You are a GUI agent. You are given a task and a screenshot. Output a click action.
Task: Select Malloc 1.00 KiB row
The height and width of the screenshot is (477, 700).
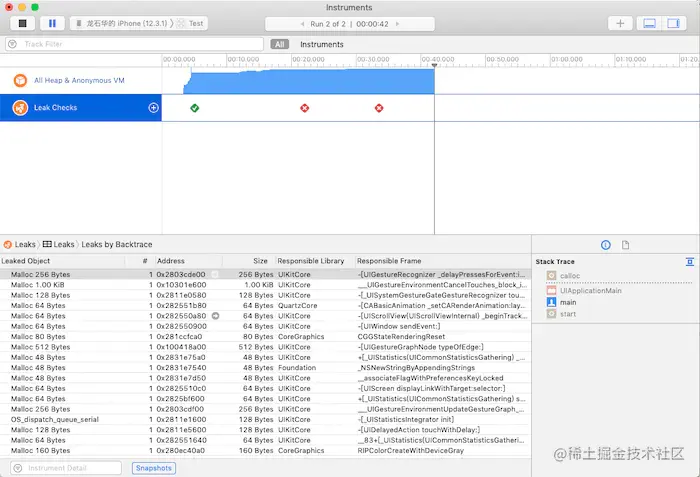coord(265,285)
